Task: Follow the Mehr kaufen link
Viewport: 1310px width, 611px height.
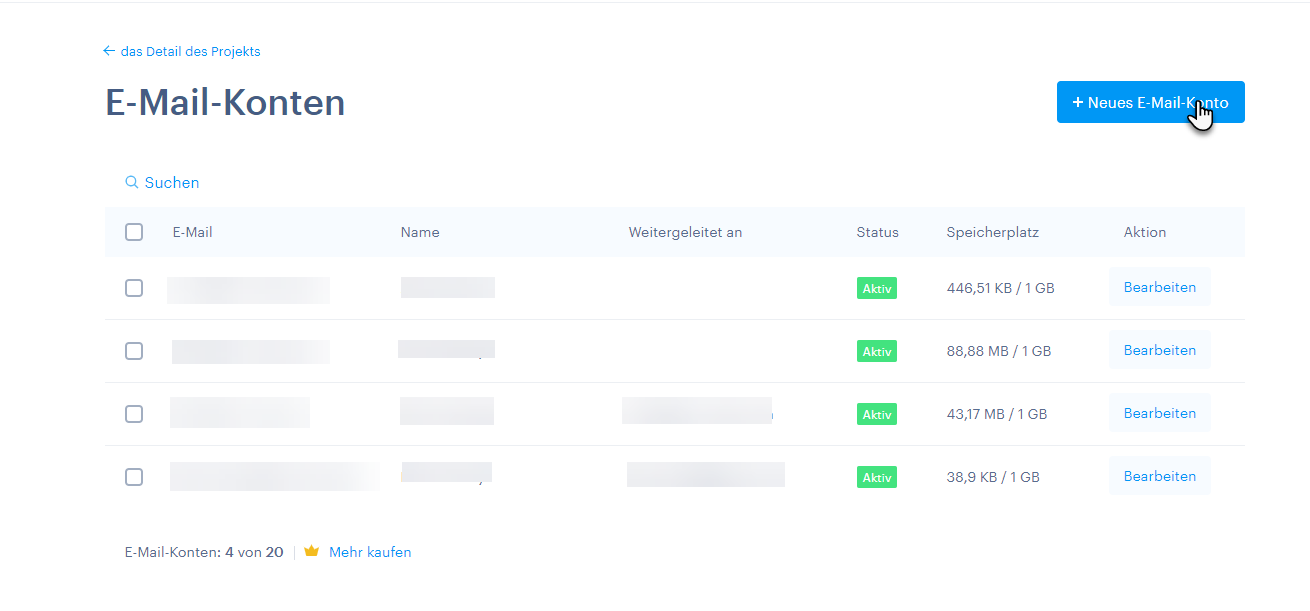Action: [370, 552]
